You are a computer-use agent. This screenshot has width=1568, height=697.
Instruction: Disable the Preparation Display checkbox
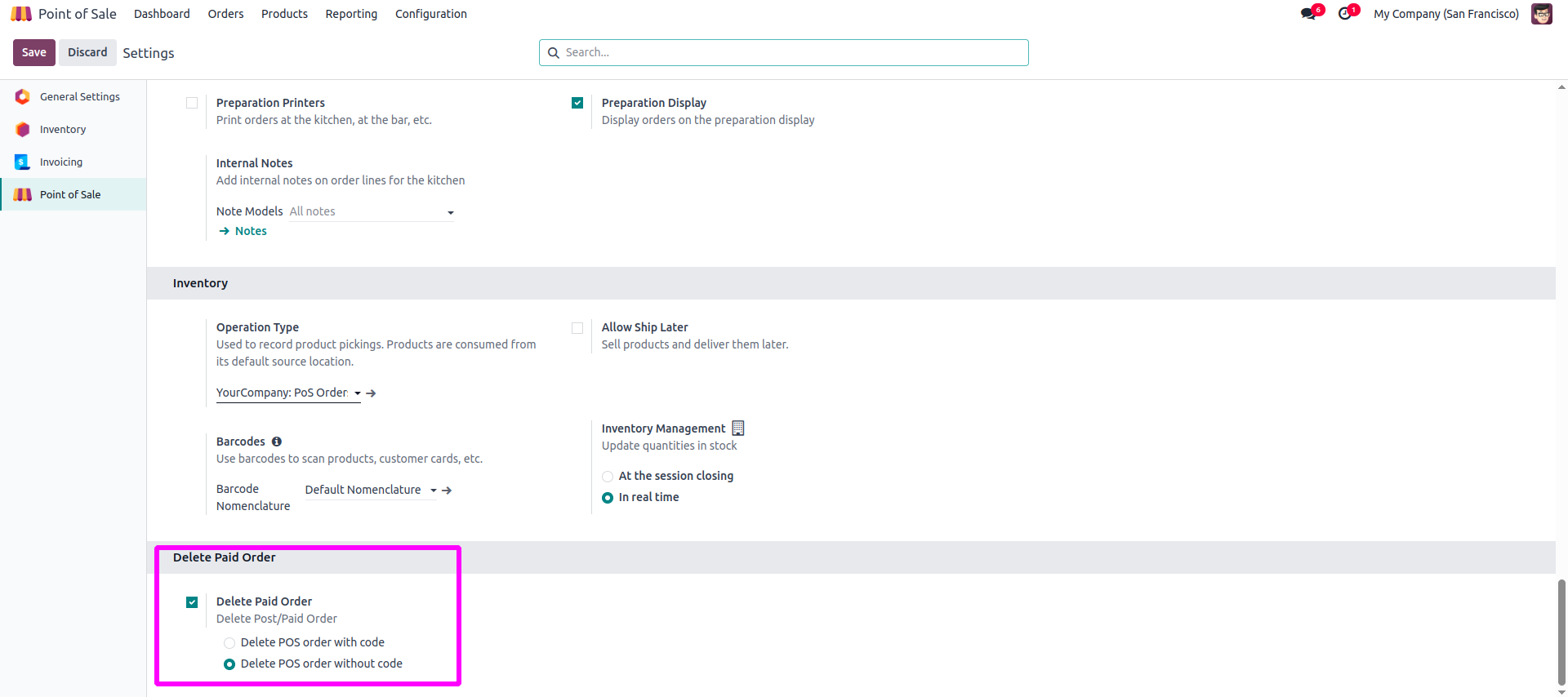click(577, 103)
